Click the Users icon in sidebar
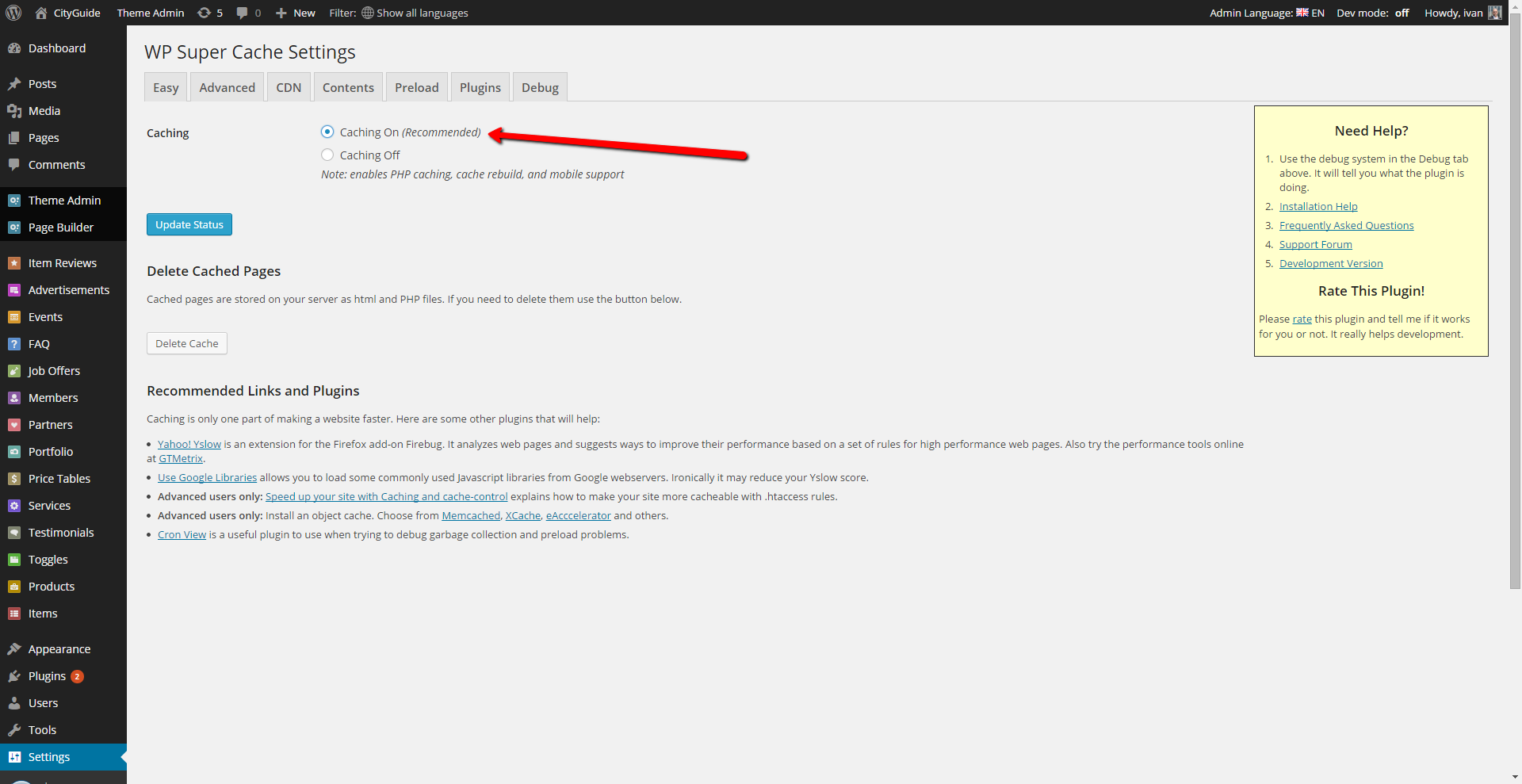 [x=14, y=703]
